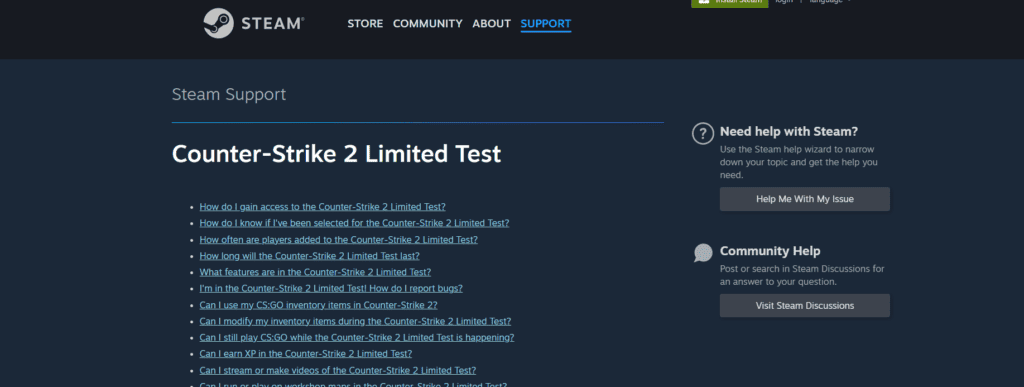Image resolution: width=1024 pixels, height=387 pixels.
Task: Open the STORE menu
Action: pyautogui.click(x=365, y=23)
